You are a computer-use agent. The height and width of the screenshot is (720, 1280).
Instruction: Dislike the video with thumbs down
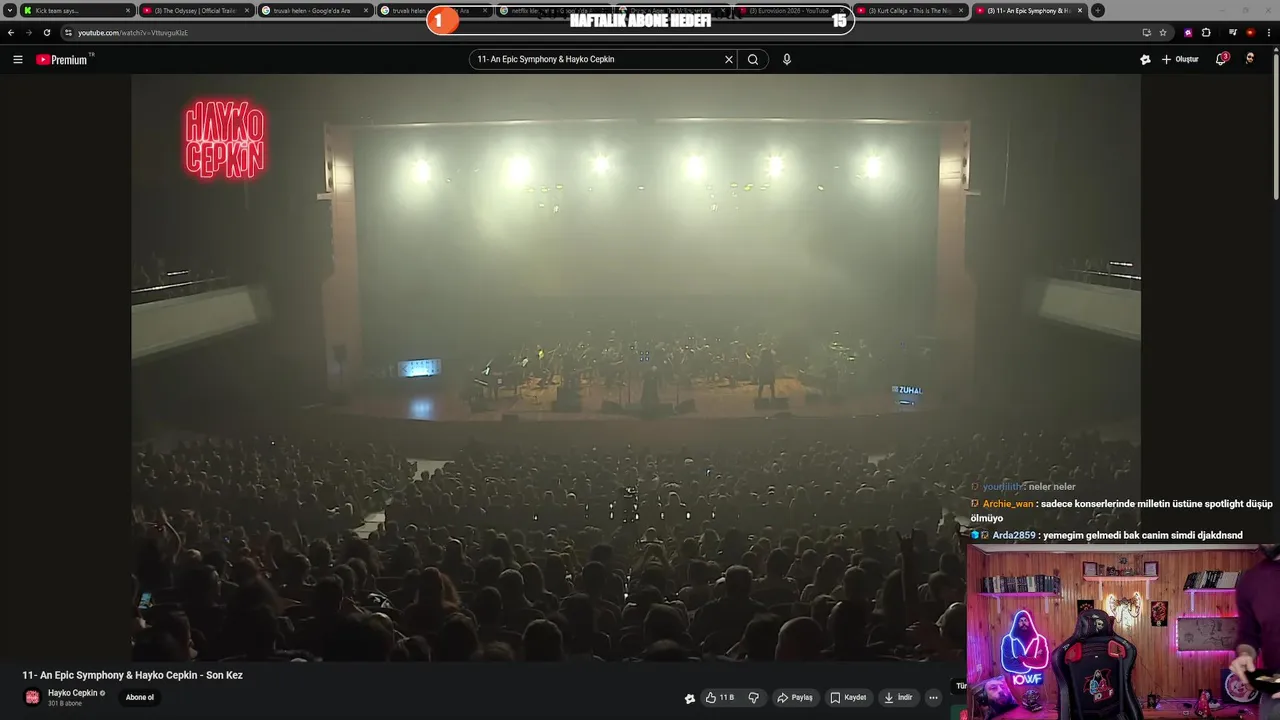[x=754, y=698]
